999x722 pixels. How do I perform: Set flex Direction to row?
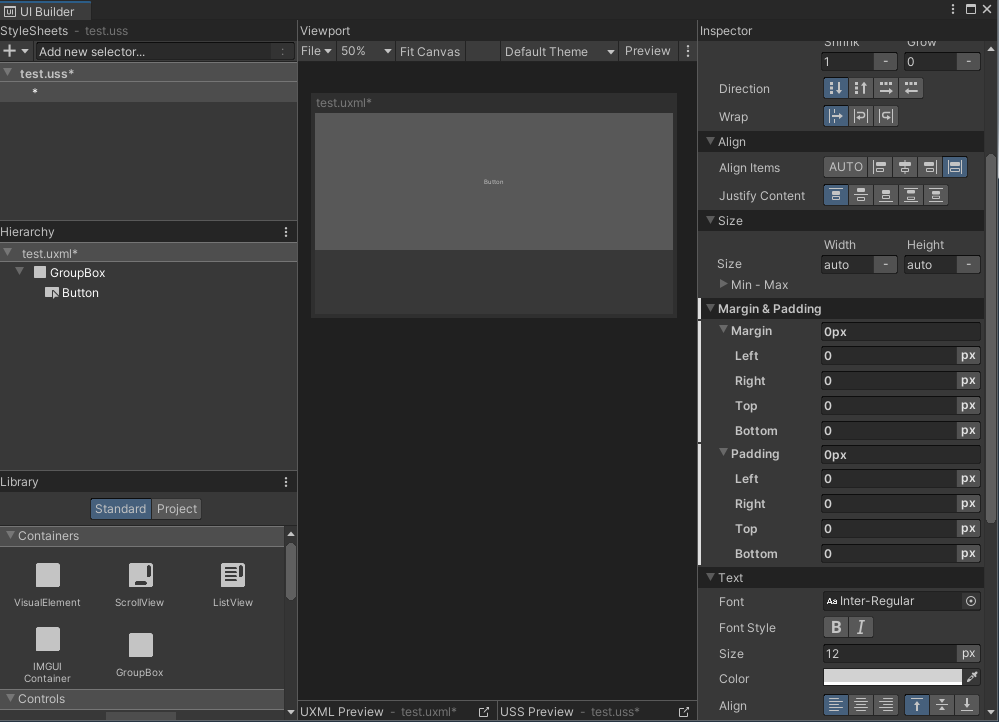(x=886, y=88)
